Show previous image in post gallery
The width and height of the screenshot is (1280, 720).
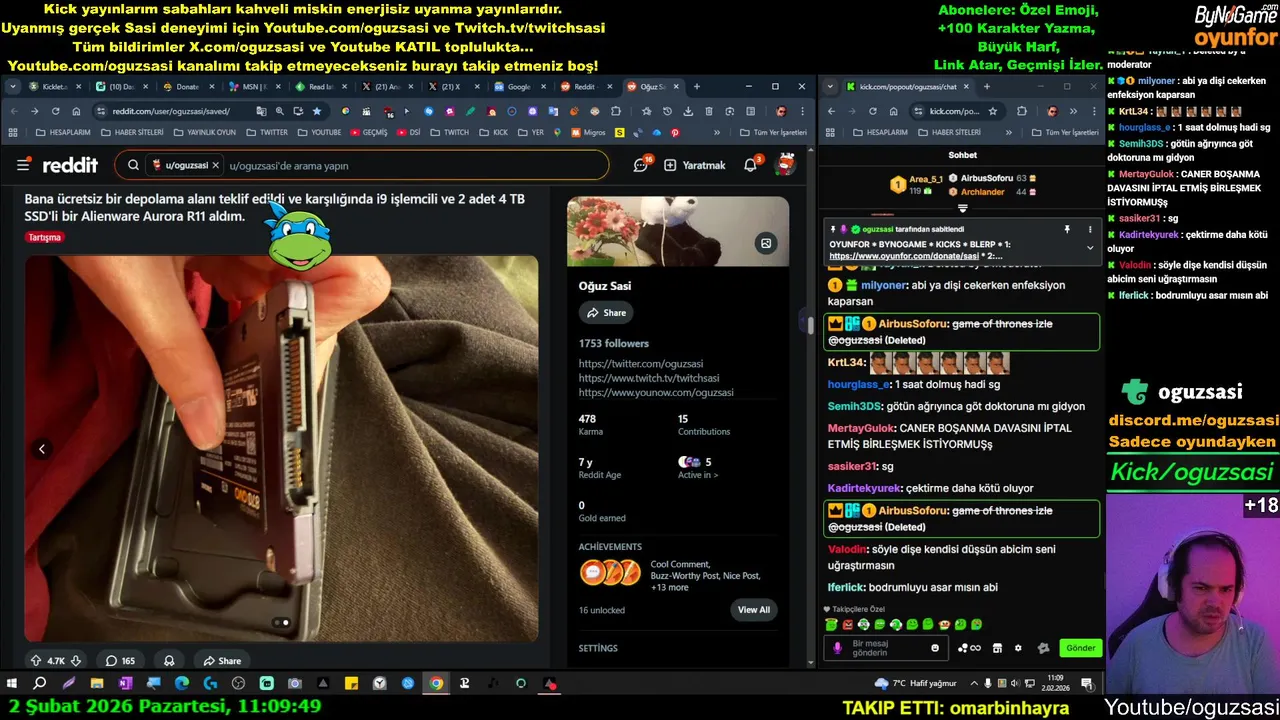click(x=42, y=449)
